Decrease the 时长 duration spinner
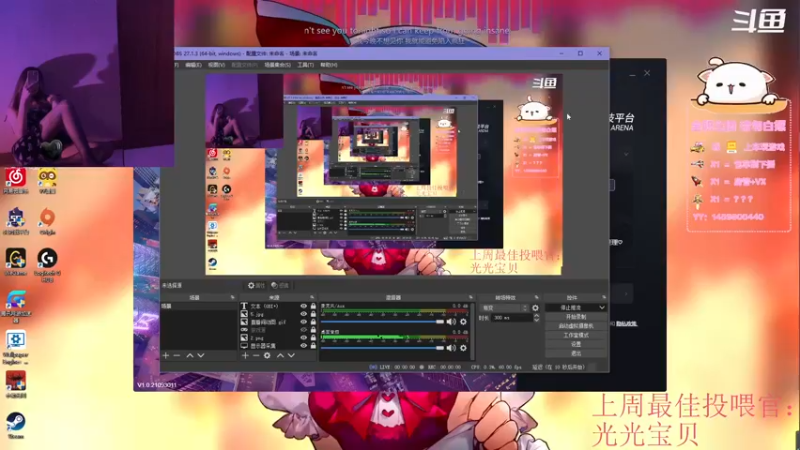Screen dimensions: 800x450 (536, 320)
